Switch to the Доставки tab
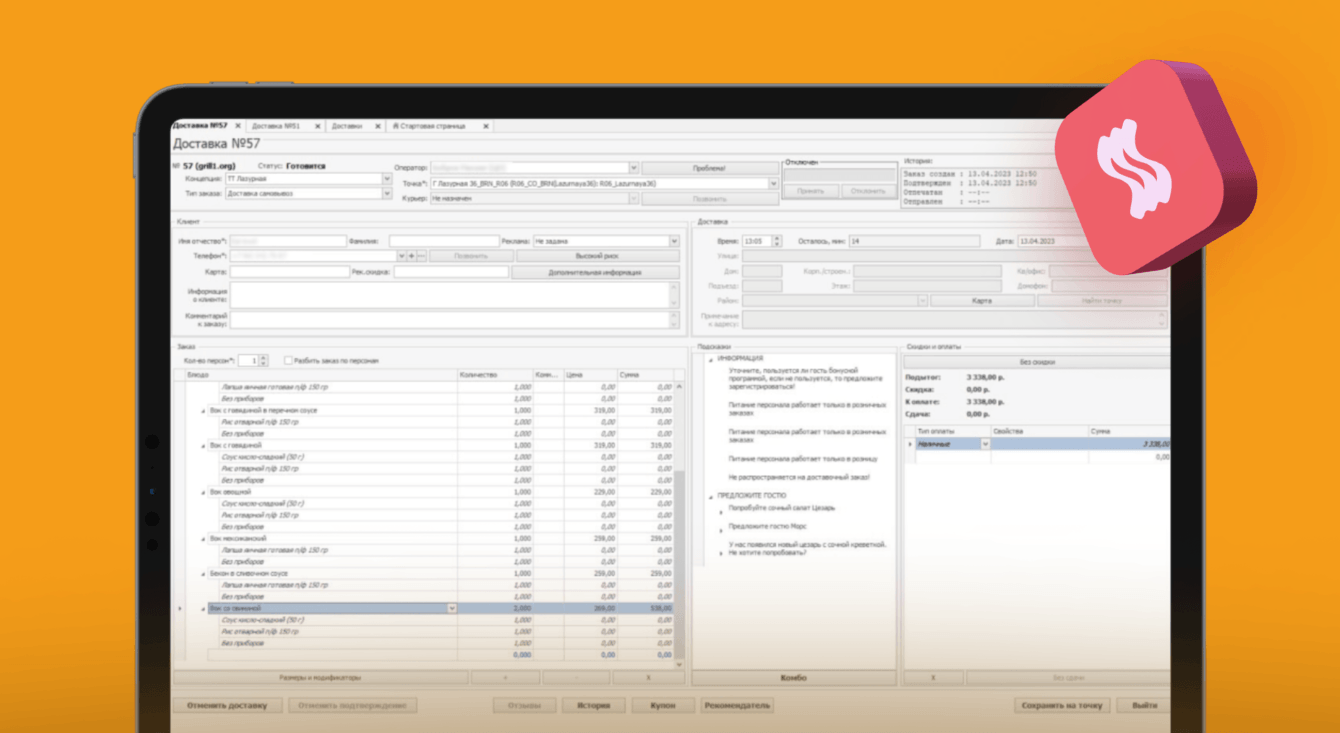 coord(347,126)
